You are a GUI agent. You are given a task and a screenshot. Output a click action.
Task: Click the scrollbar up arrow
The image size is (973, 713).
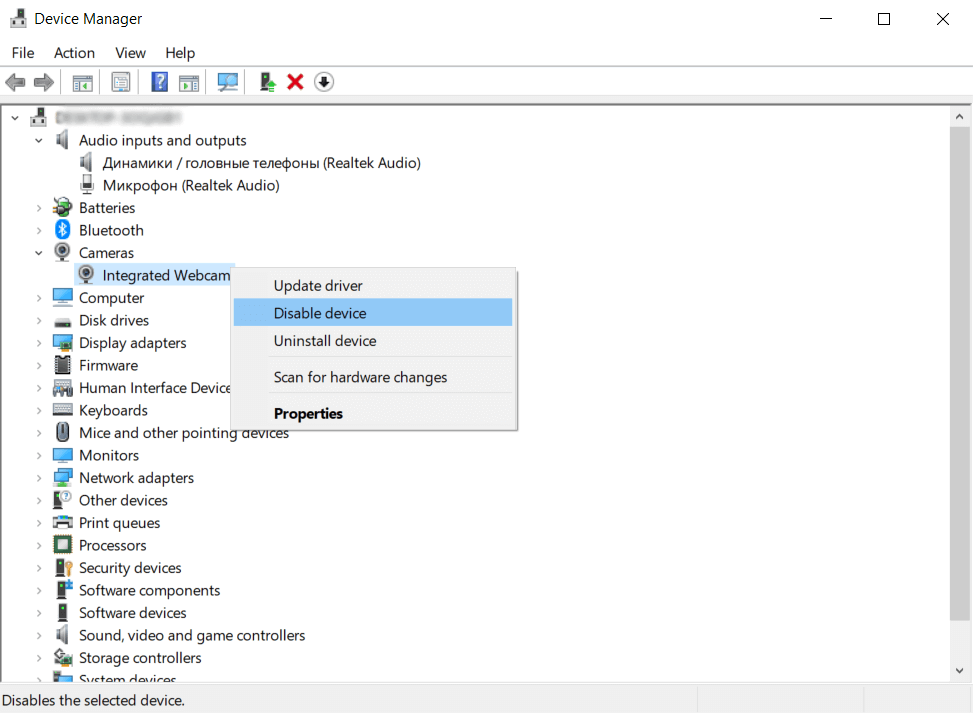tap(959, 117)
